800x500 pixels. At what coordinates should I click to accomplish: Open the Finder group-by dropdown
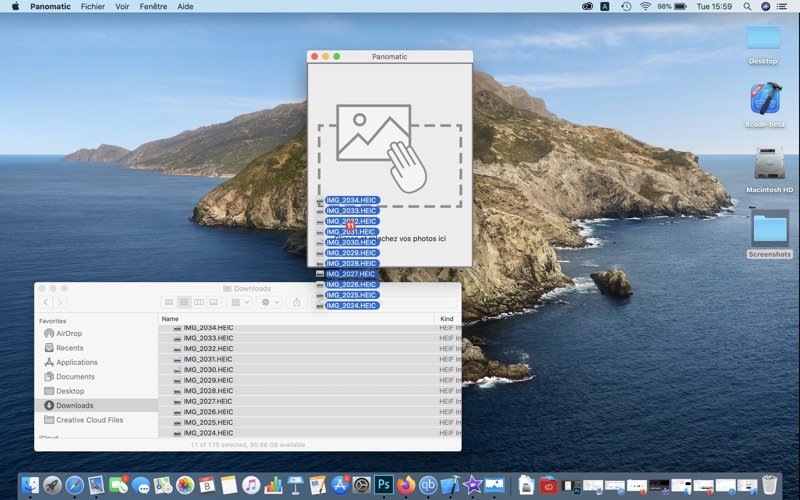[x=240, y=302]
